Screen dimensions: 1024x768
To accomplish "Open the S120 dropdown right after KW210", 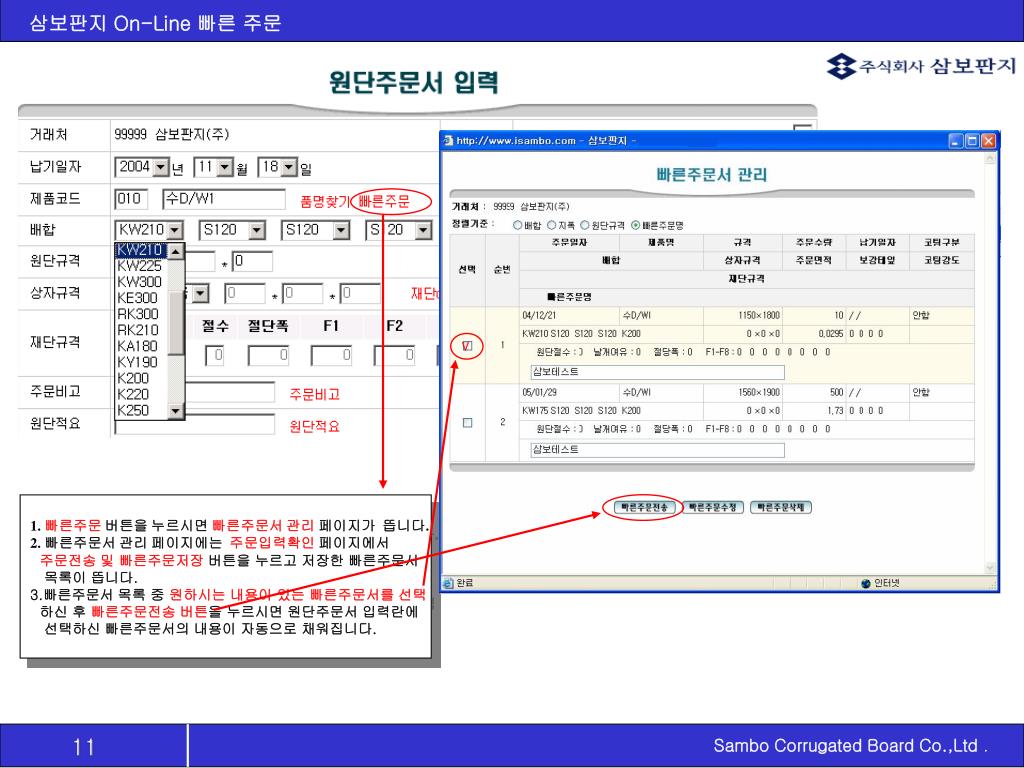I will pyautogui.click(x=257, y=230).
